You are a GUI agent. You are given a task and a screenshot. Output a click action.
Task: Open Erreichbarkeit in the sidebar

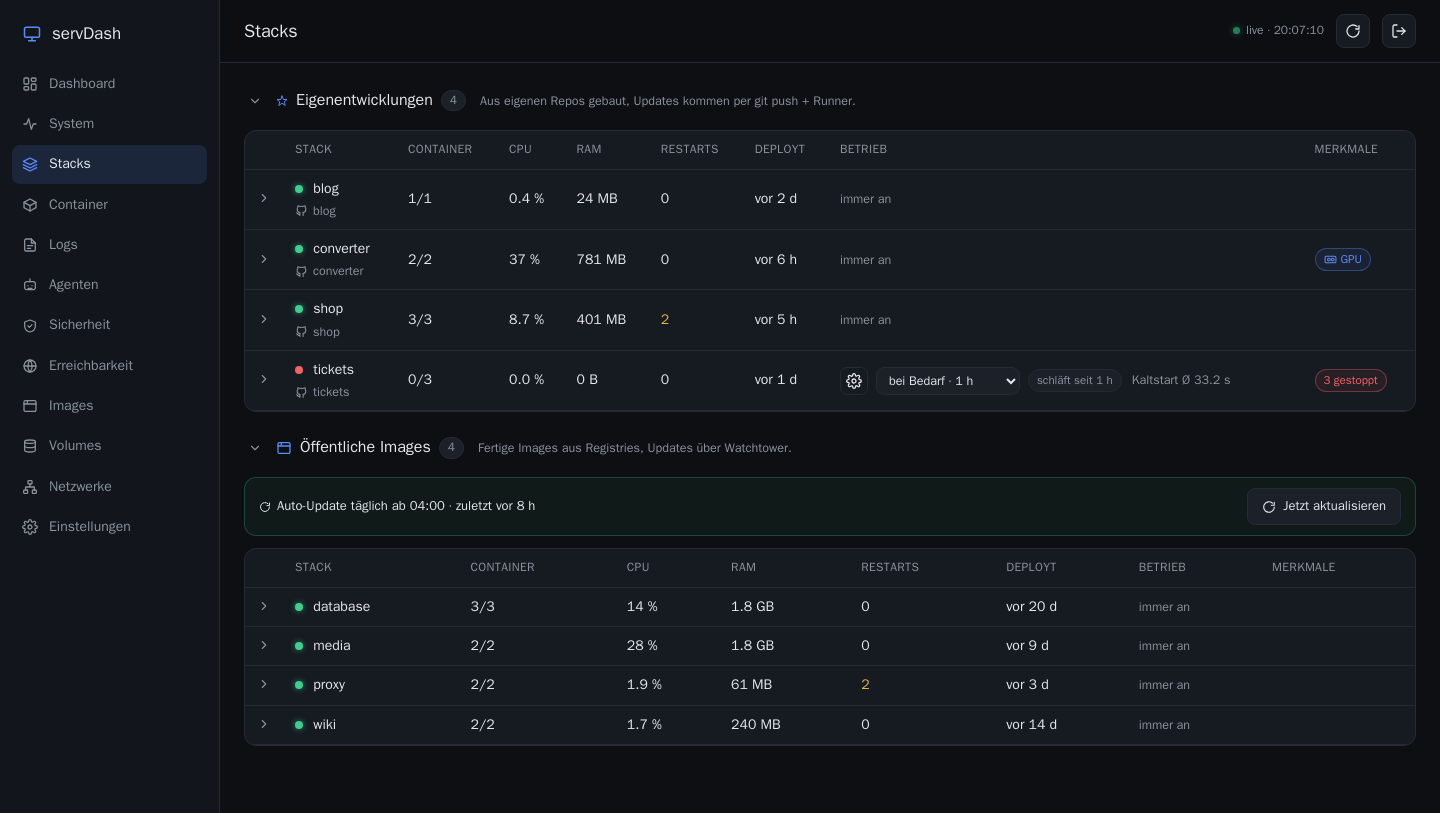109,366
